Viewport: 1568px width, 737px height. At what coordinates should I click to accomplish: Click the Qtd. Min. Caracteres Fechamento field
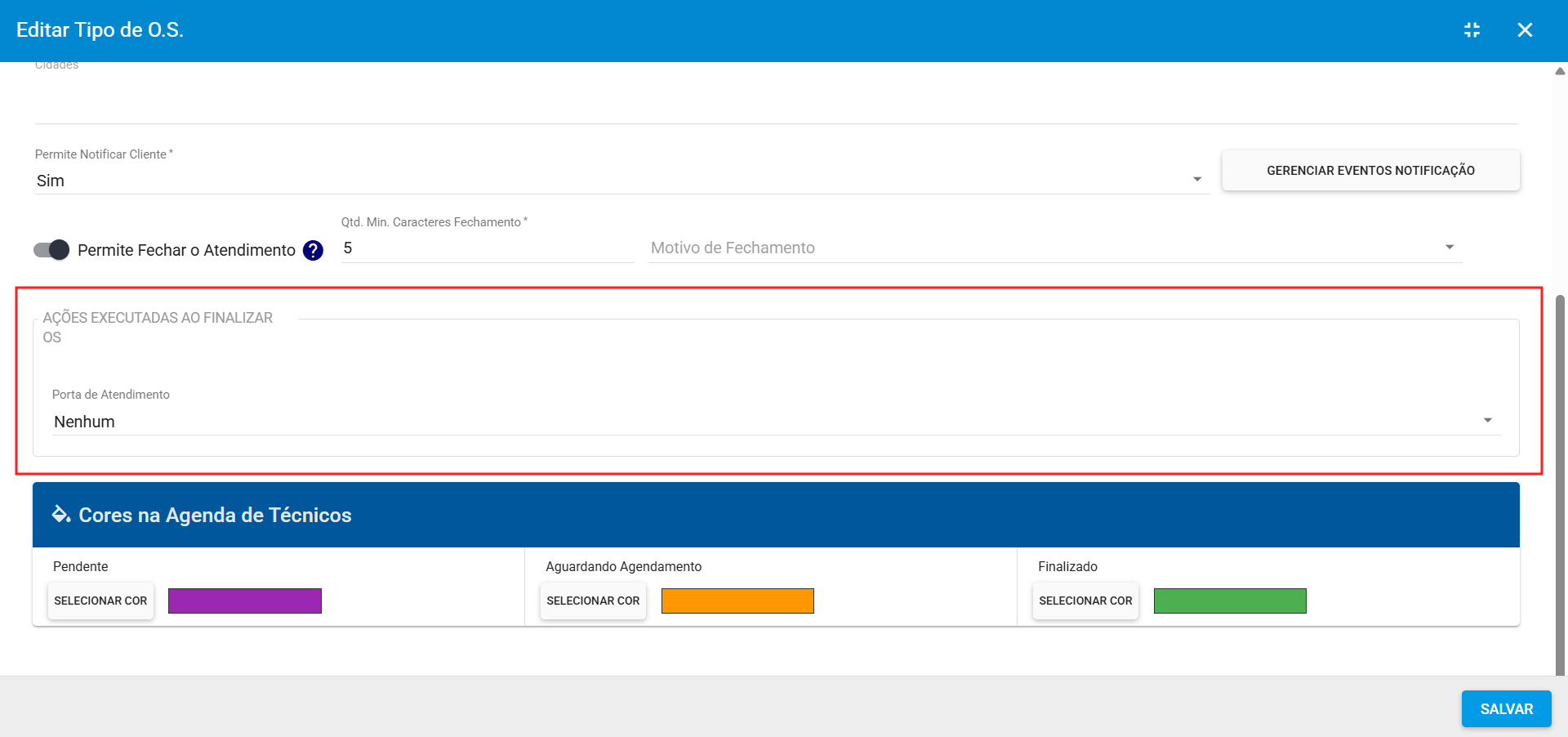click(x=487, y=248)
